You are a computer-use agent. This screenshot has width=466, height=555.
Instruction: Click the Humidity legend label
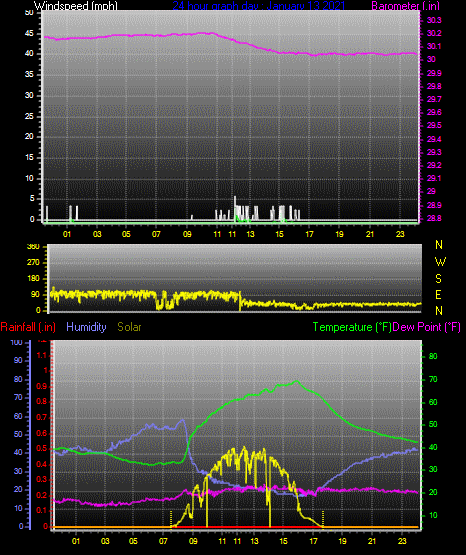click(86, 327)
